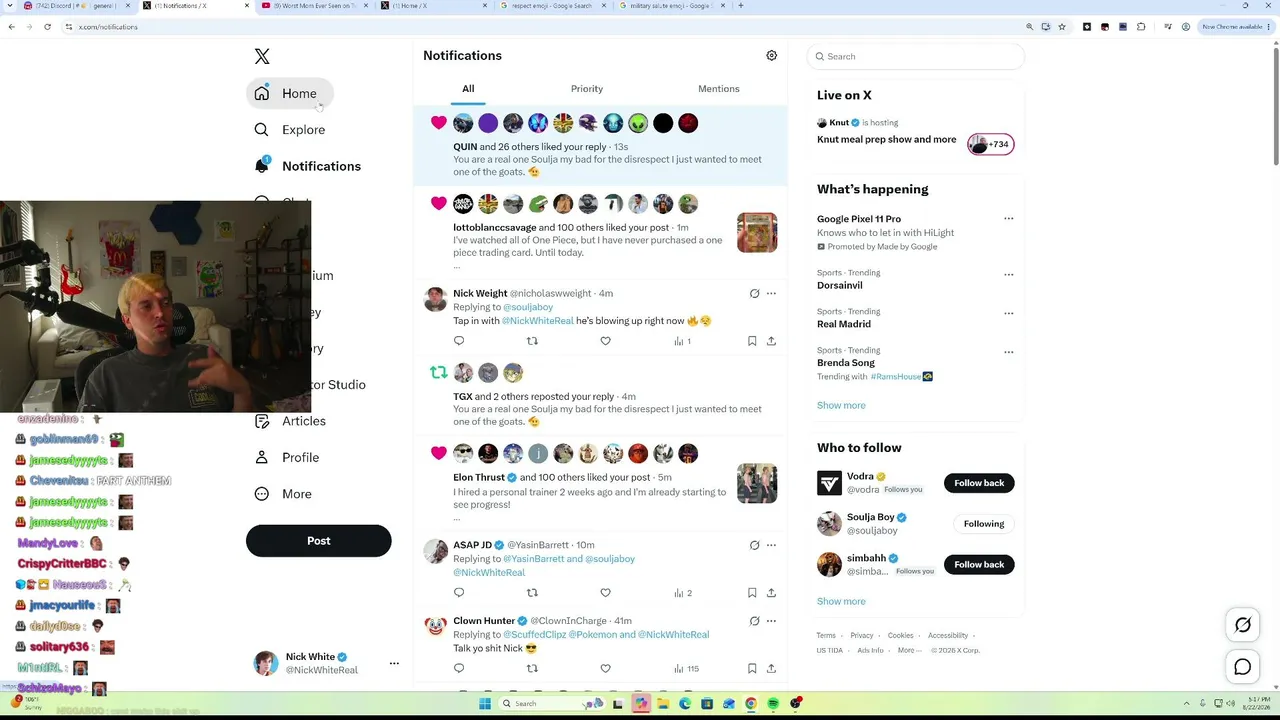
Task: Open a new browser tab
Action: click(740, 6)
